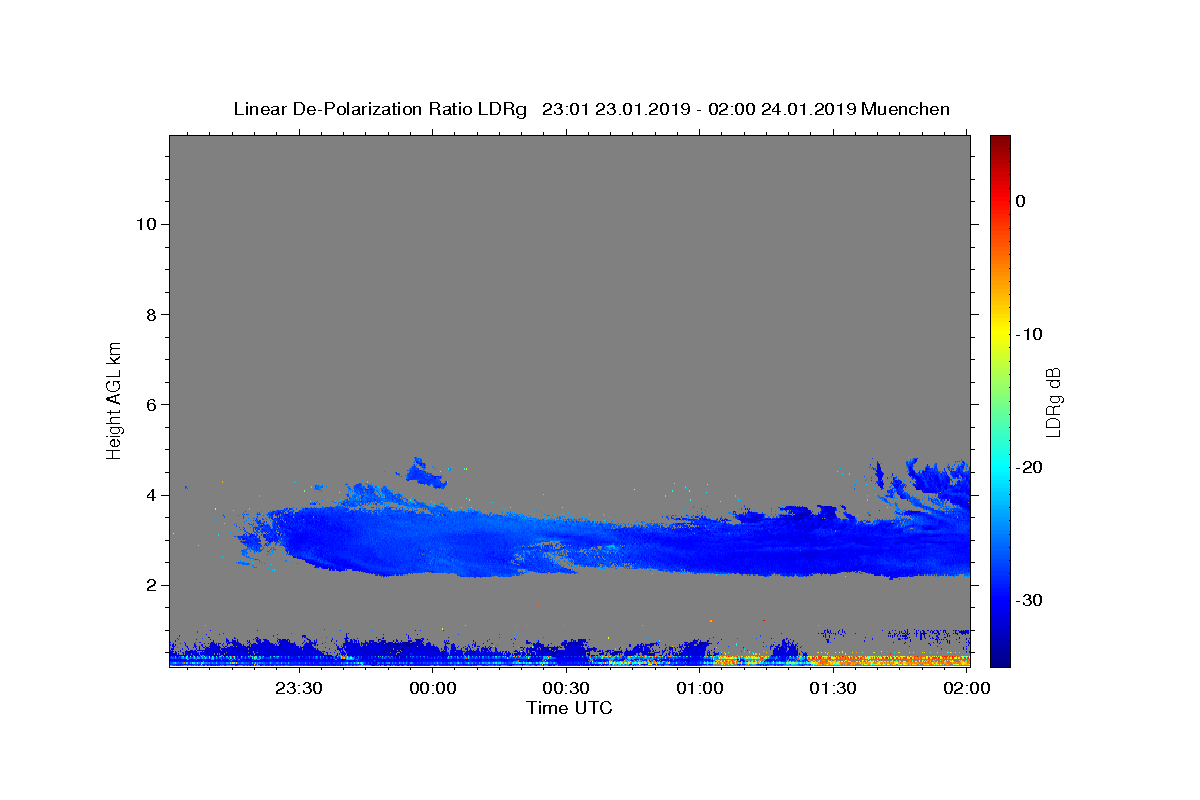Select the '00:30' time tick label

point(566,688)
